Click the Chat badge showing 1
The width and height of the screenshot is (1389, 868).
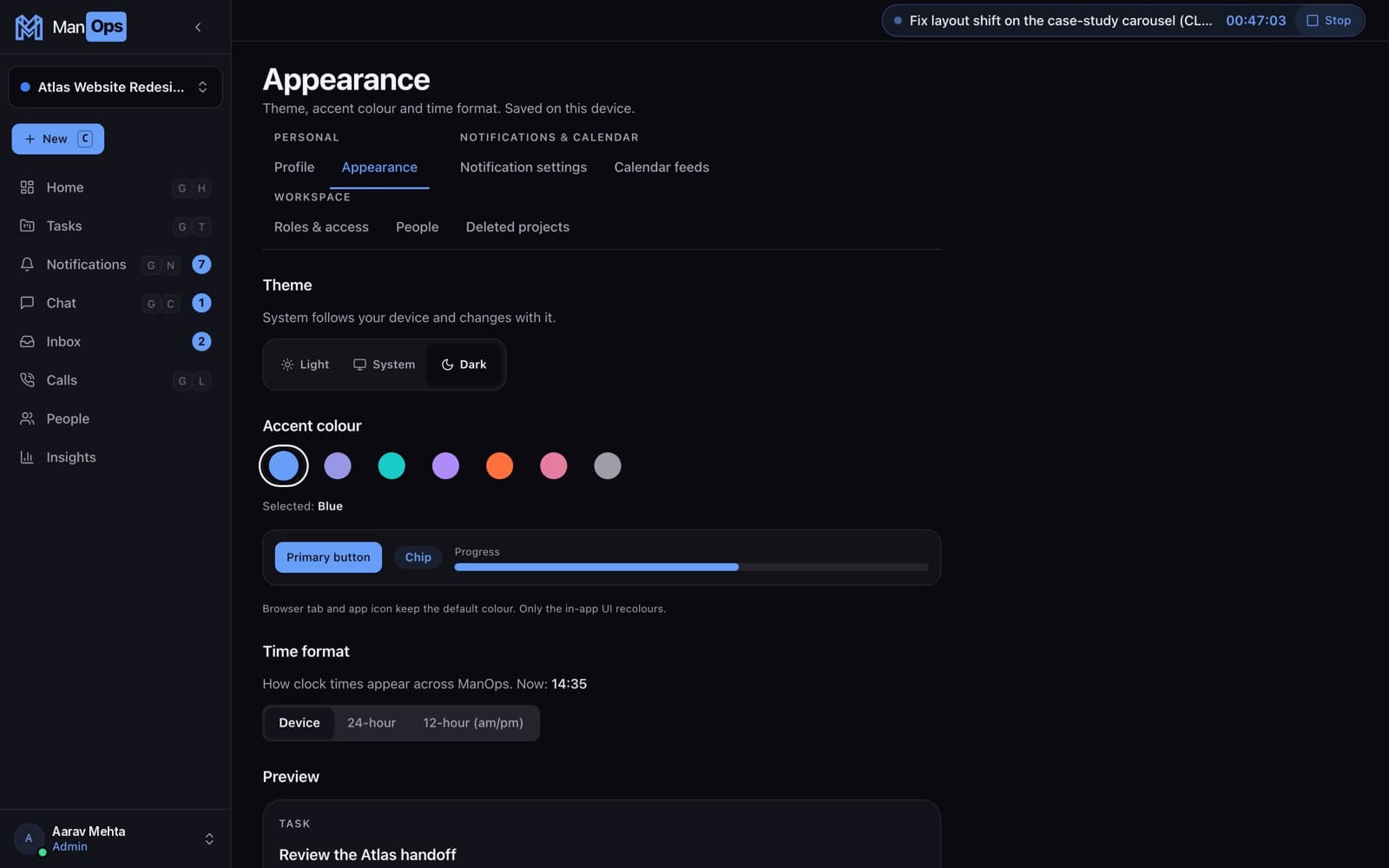[201, 303]
